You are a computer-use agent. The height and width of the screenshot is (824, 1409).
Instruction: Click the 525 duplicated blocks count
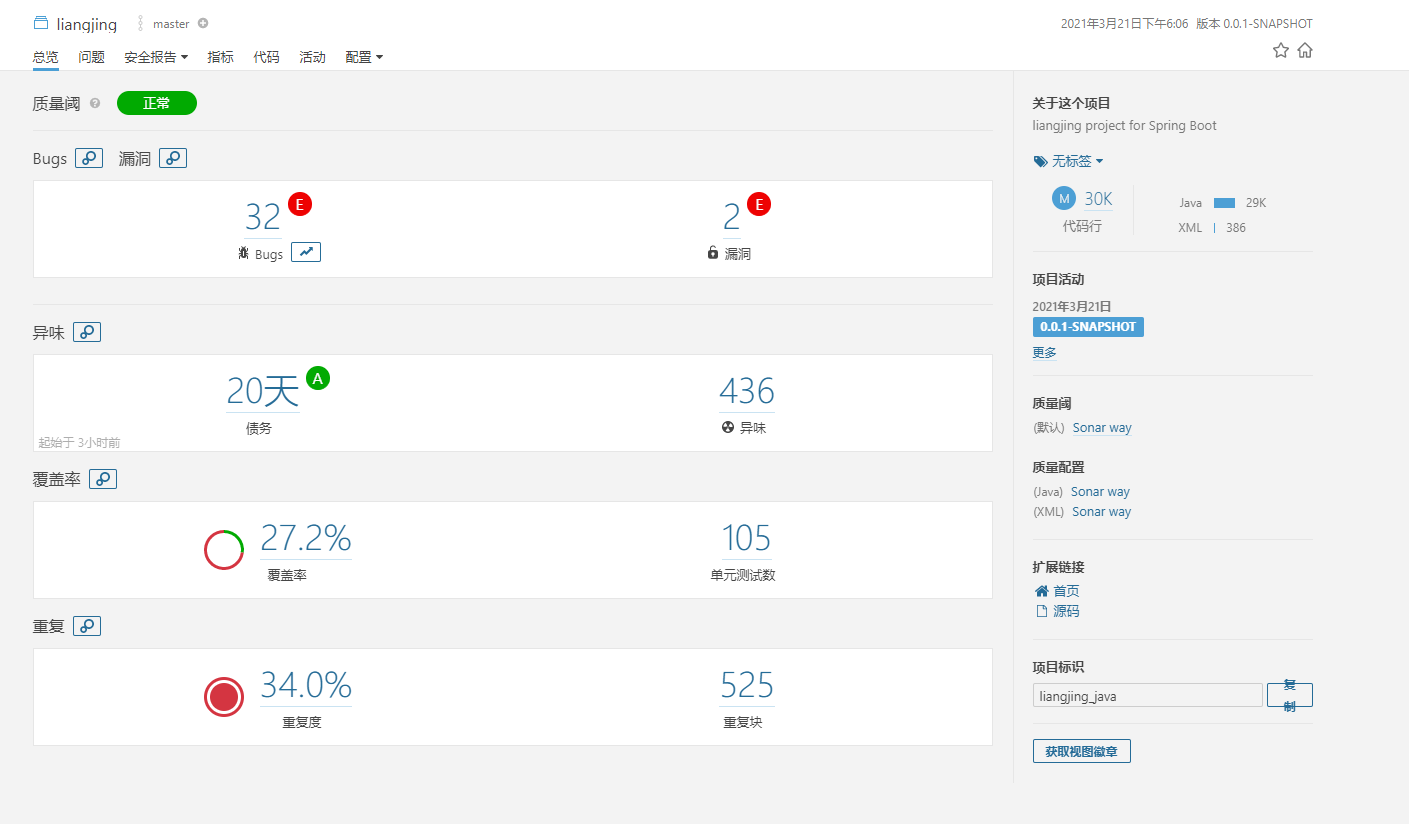(747, 685)
